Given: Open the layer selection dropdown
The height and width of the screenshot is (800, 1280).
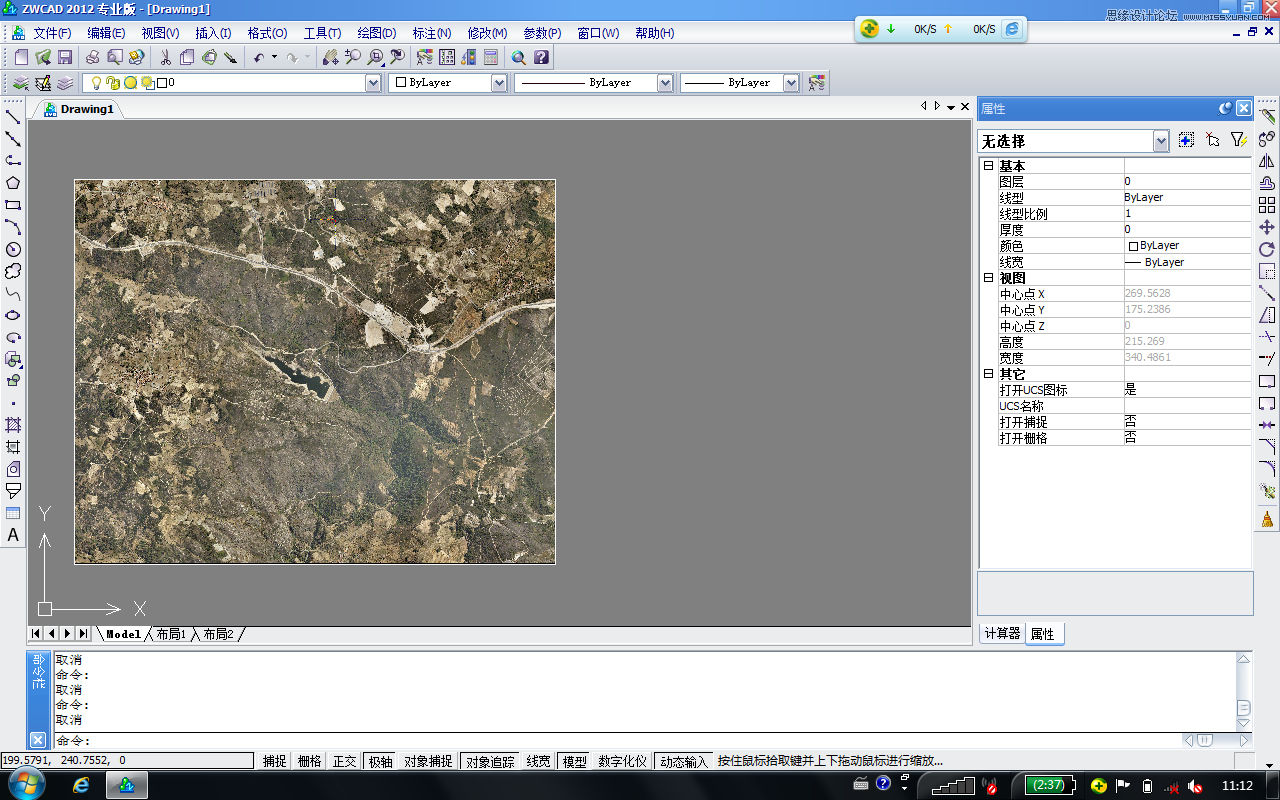Looking at the screenshot, I should point(373,83).
